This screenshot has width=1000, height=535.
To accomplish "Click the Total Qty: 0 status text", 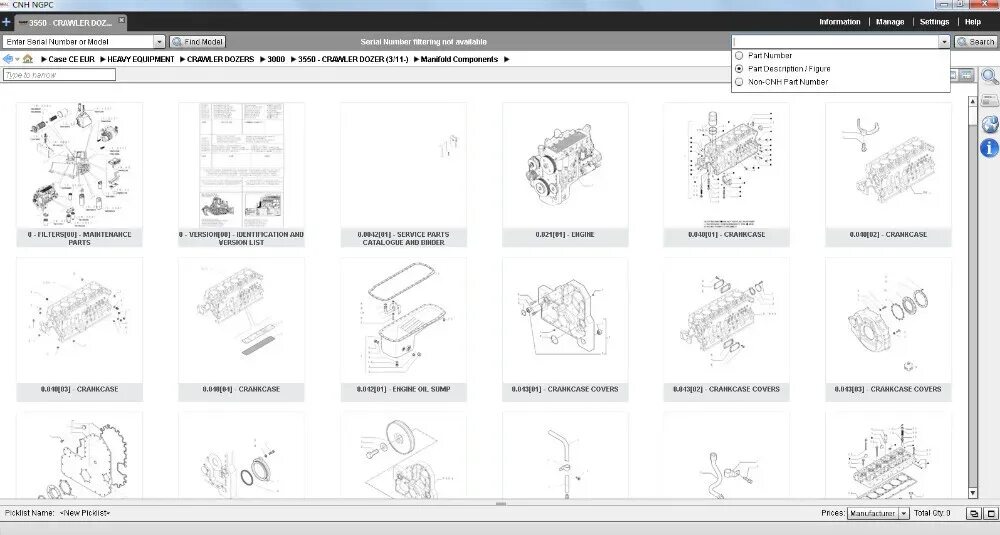I will pos(932,513).
